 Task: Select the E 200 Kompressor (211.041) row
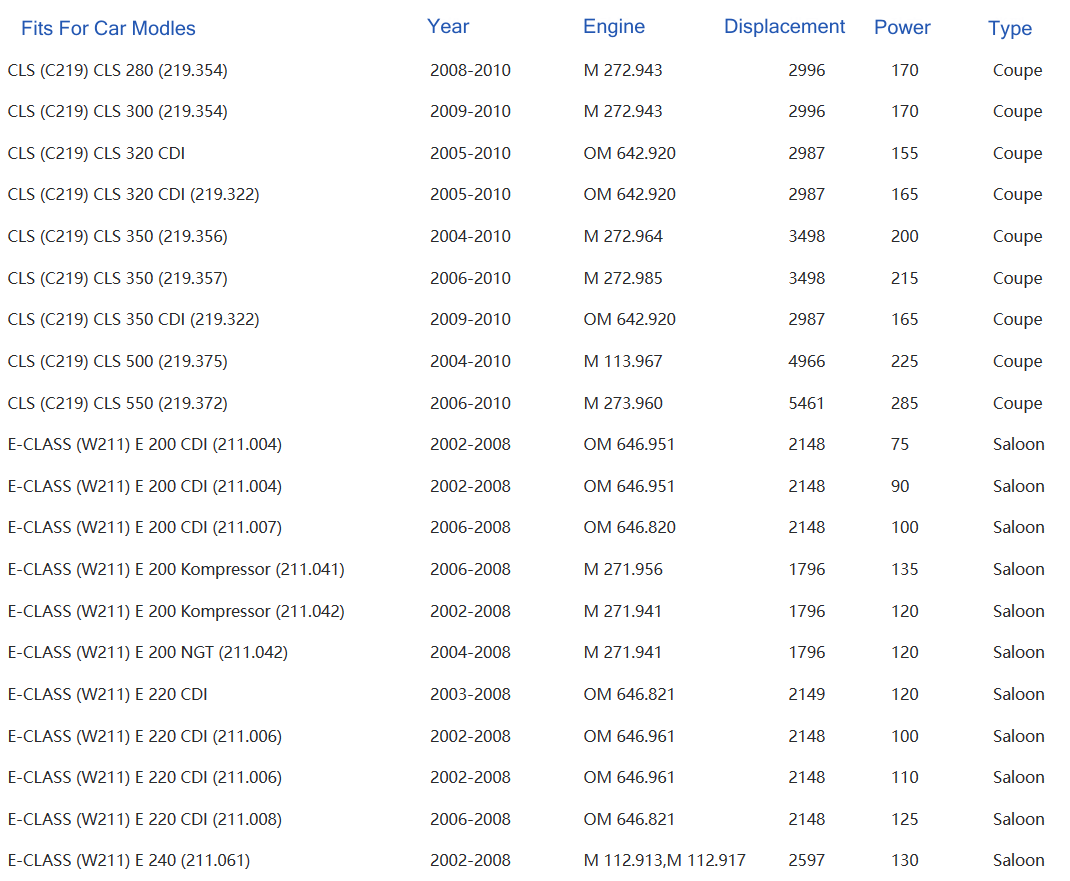click(176, 569)
